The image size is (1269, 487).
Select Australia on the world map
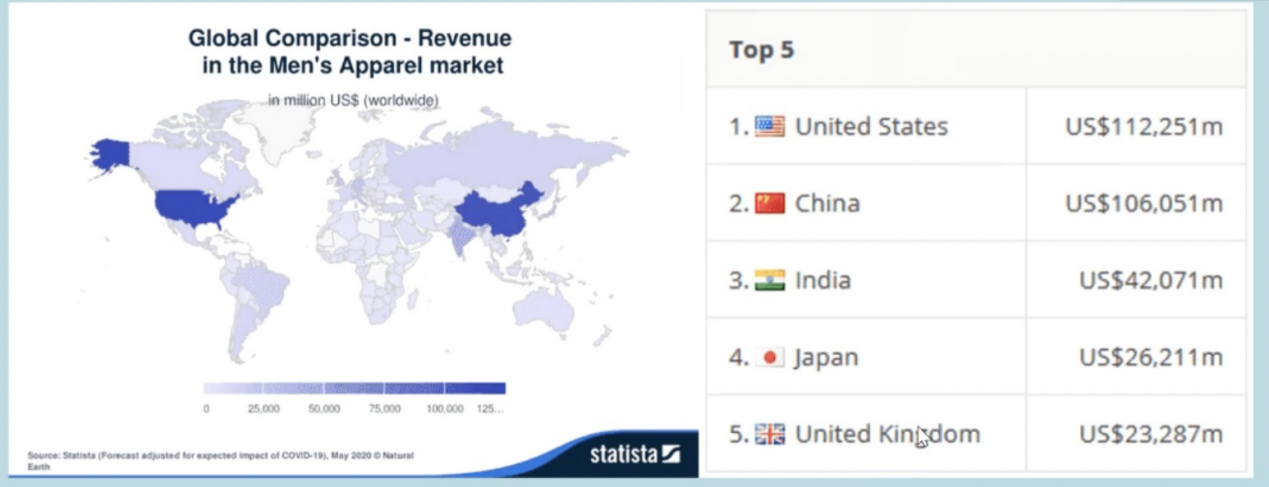[542, 311]
